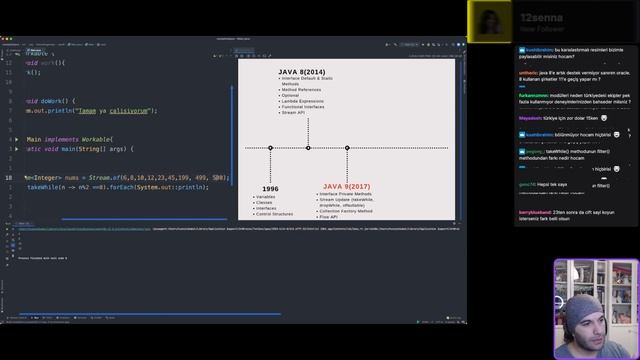Screen dimensions: 640x360
Task: Open Run panel options gear
Action: point(454,223)
